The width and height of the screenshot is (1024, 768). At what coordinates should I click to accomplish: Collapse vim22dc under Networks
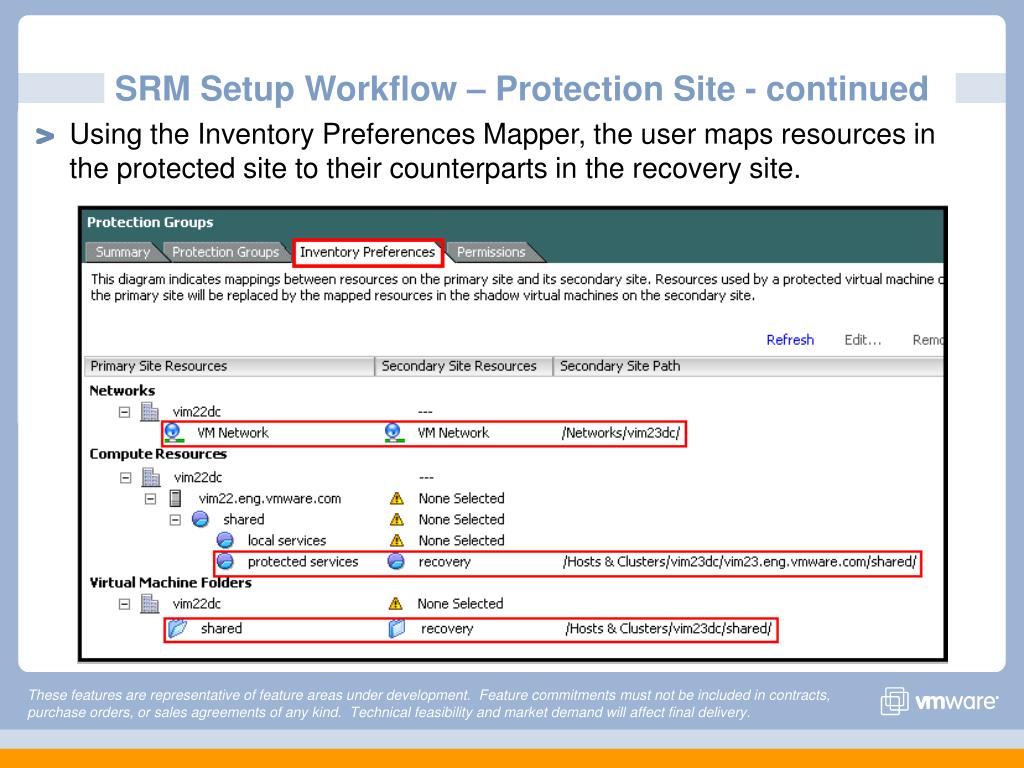[x=124, y=412]
